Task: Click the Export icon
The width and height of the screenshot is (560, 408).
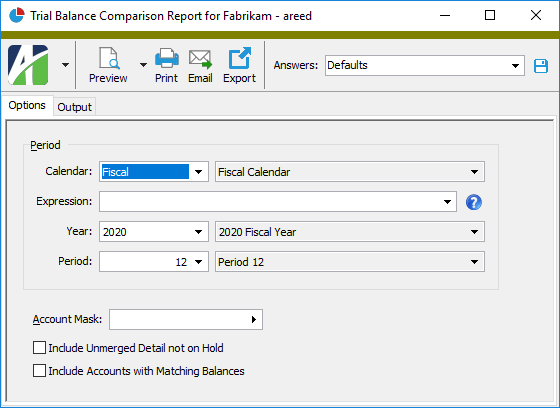Action: pos(240,58)
